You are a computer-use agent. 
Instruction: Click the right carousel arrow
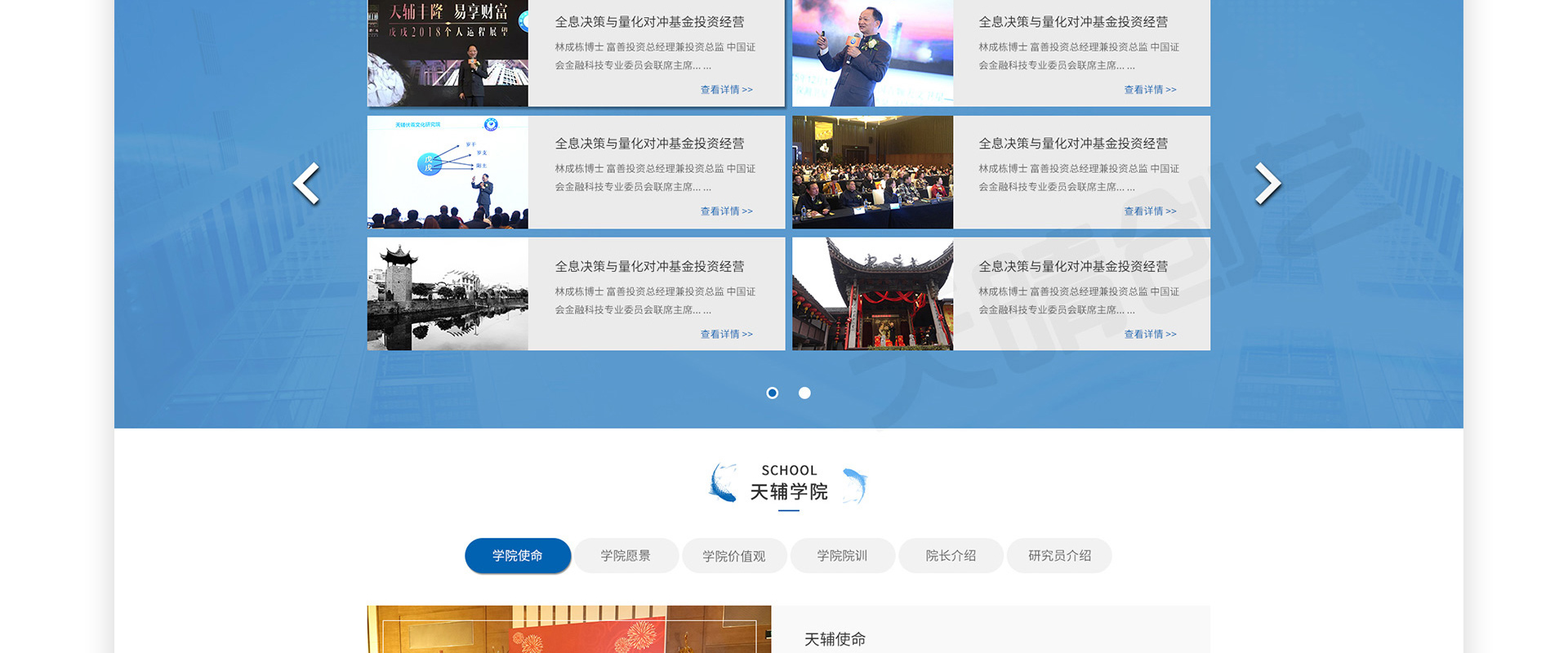1267,184
